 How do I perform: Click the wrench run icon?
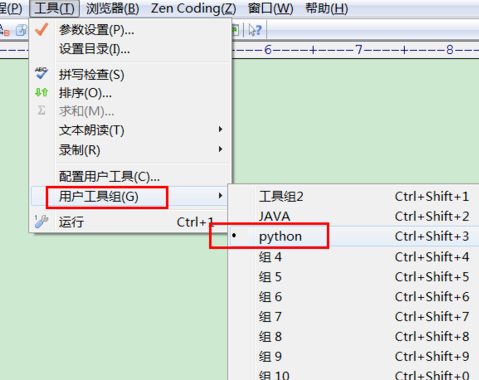(x=41, y=221)
